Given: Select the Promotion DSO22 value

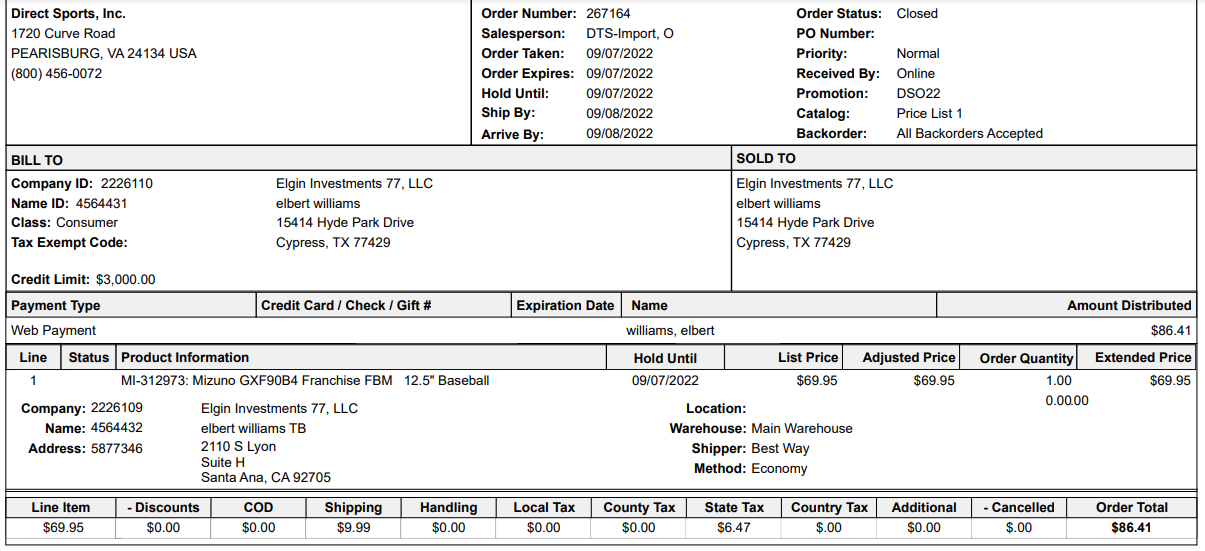Looking at the screenshot, I should [x=918, y=94].
